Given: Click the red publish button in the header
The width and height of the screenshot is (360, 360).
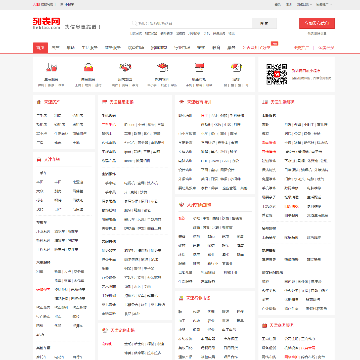Looking at the screenshot, I should point(317,23).
